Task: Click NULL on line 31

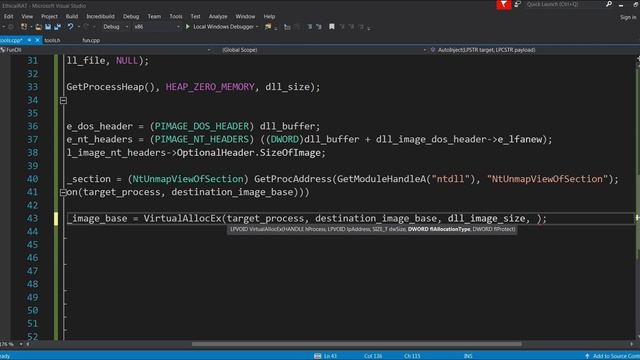Action: [127, 60]
